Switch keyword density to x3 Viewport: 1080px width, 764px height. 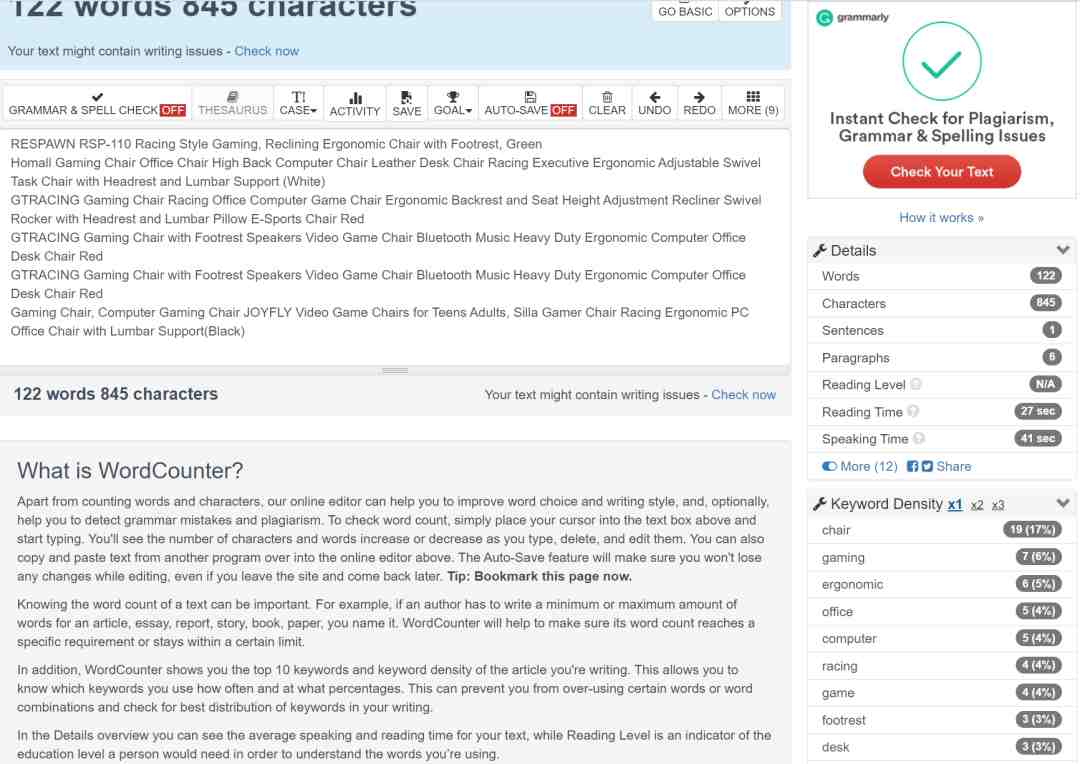click(x=998, y=505)
